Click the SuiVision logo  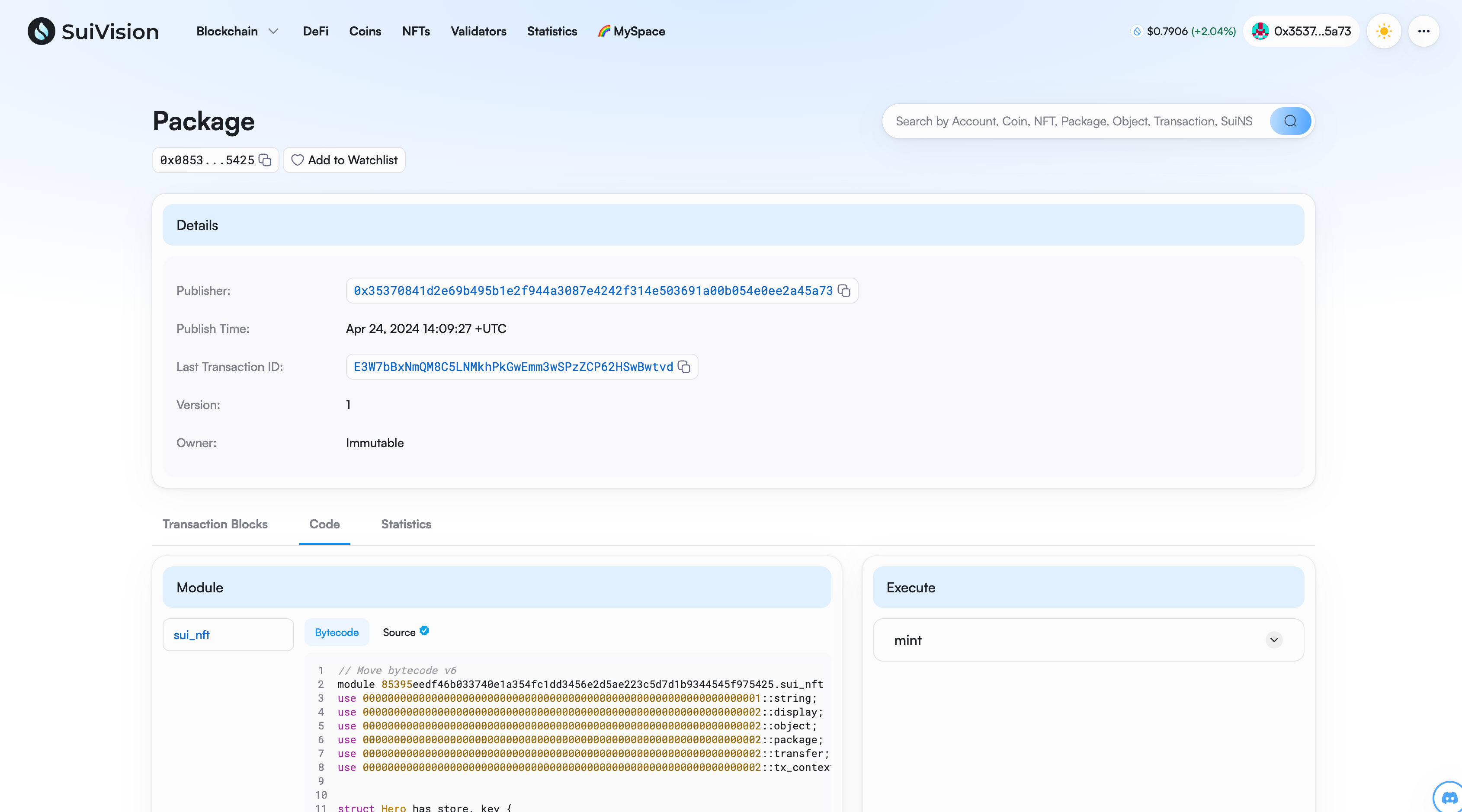click(x=93, y=31)
